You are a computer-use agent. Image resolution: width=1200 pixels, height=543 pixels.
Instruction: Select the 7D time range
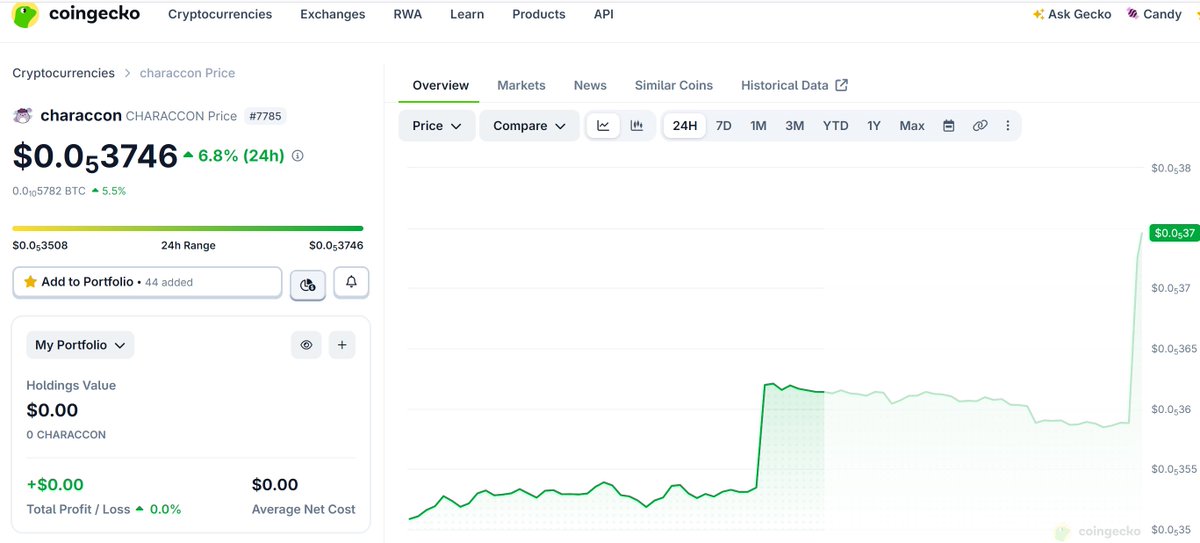point(724,126)
